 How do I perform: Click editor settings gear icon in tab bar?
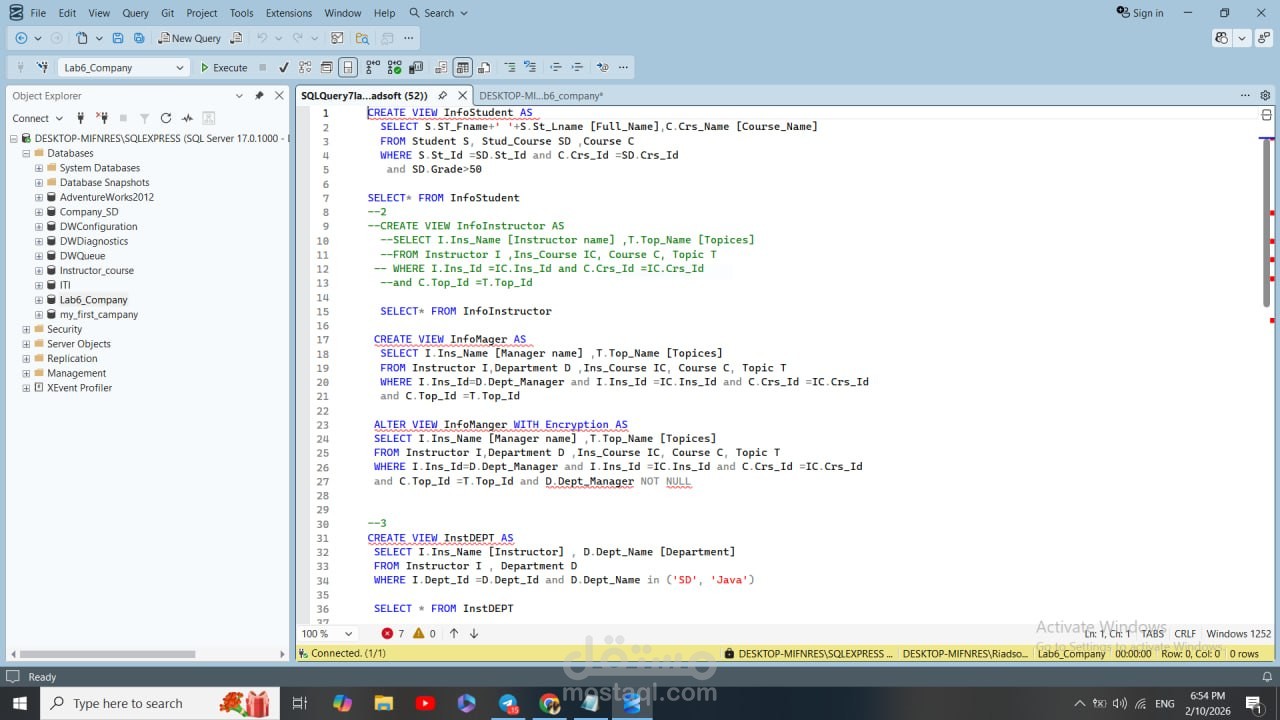click(x=1265, y=96)
